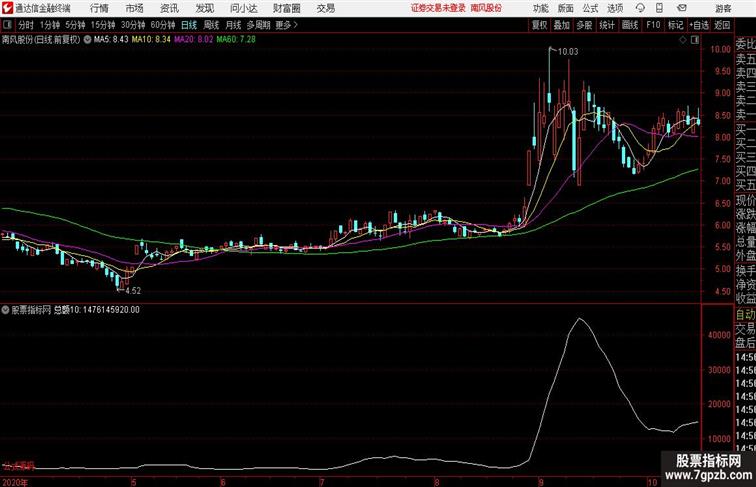
Task: Open the customer service headset icon
Action: click(640, 8)
